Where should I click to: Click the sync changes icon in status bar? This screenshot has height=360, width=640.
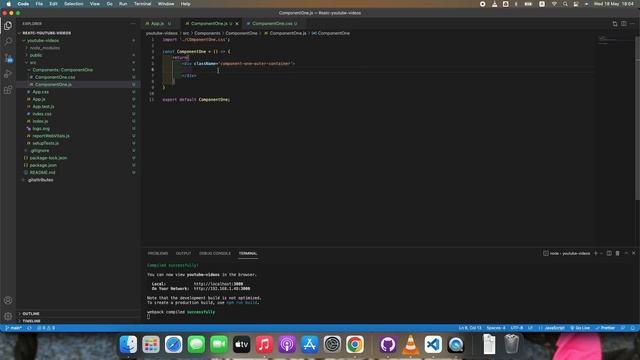click(29, 328)
